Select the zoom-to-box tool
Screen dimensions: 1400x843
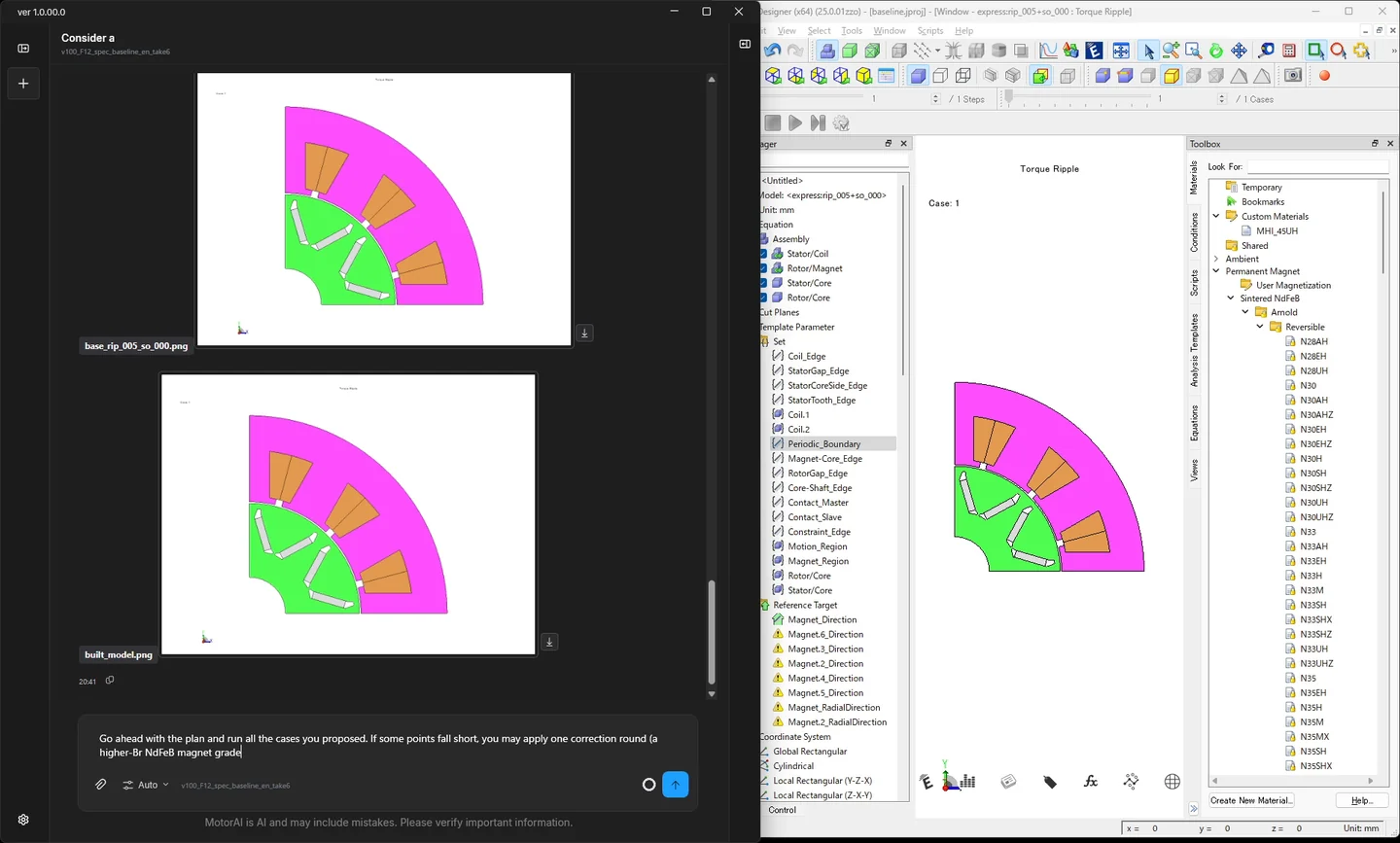(x=1193, y=51)
